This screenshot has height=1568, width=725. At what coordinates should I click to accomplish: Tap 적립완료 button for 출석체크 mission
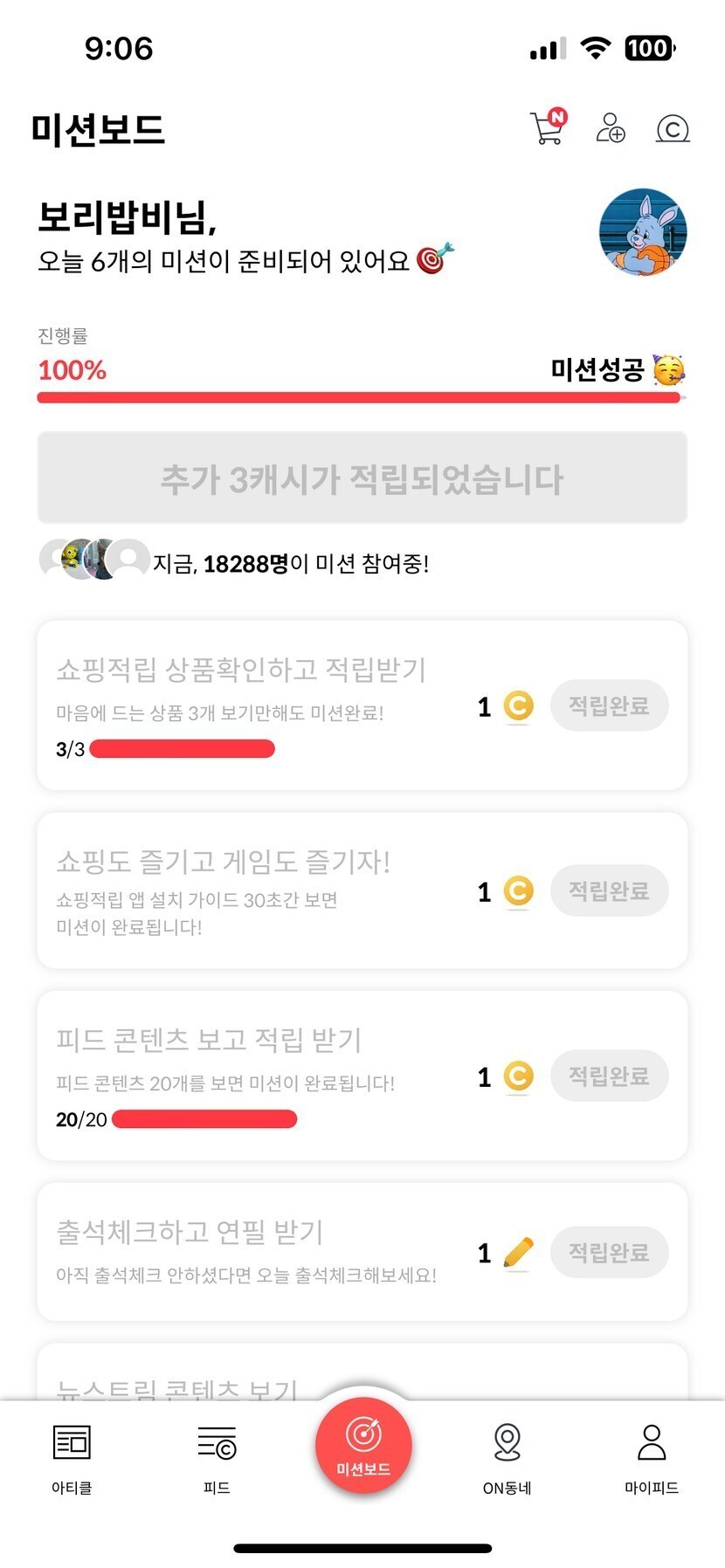click(x=609, y=1253)
